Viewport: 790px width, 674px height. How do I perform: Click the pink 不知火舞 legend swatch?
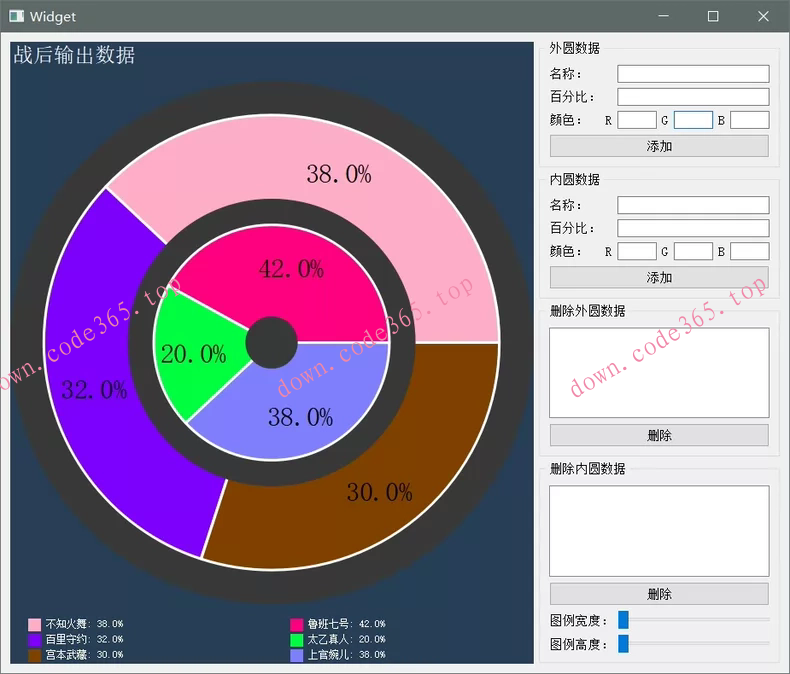tap(34, 624)
